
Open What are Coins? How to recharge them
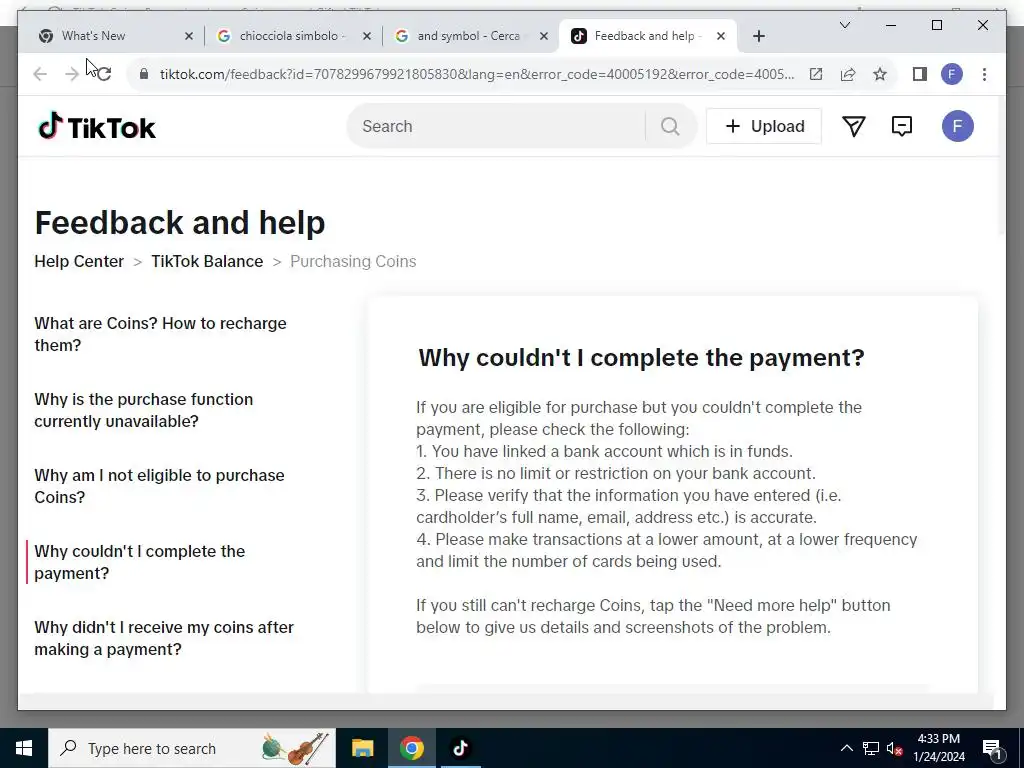(161, 334)
